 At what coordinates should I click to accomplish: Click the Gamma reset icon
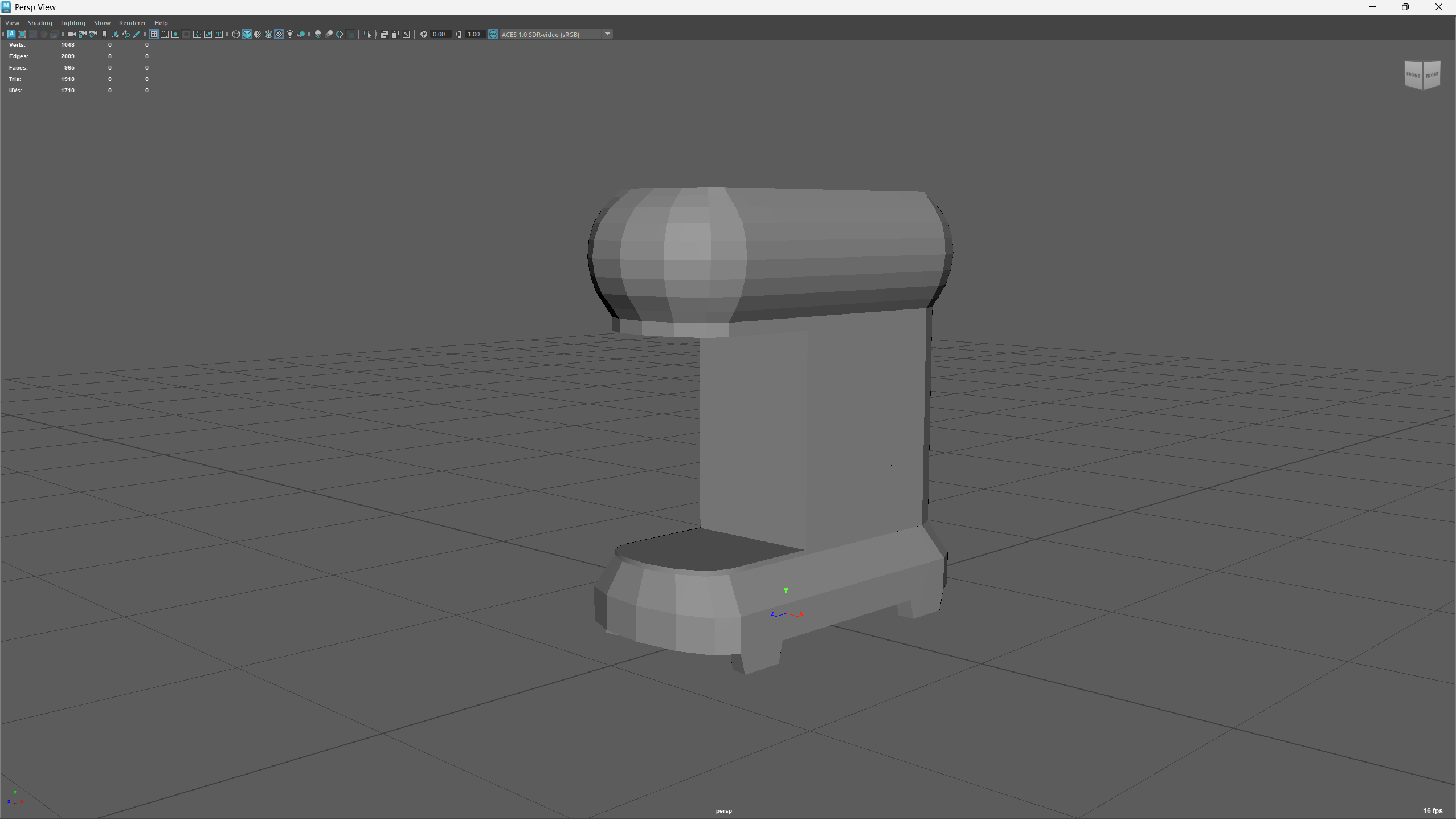(x=459, y=34)
